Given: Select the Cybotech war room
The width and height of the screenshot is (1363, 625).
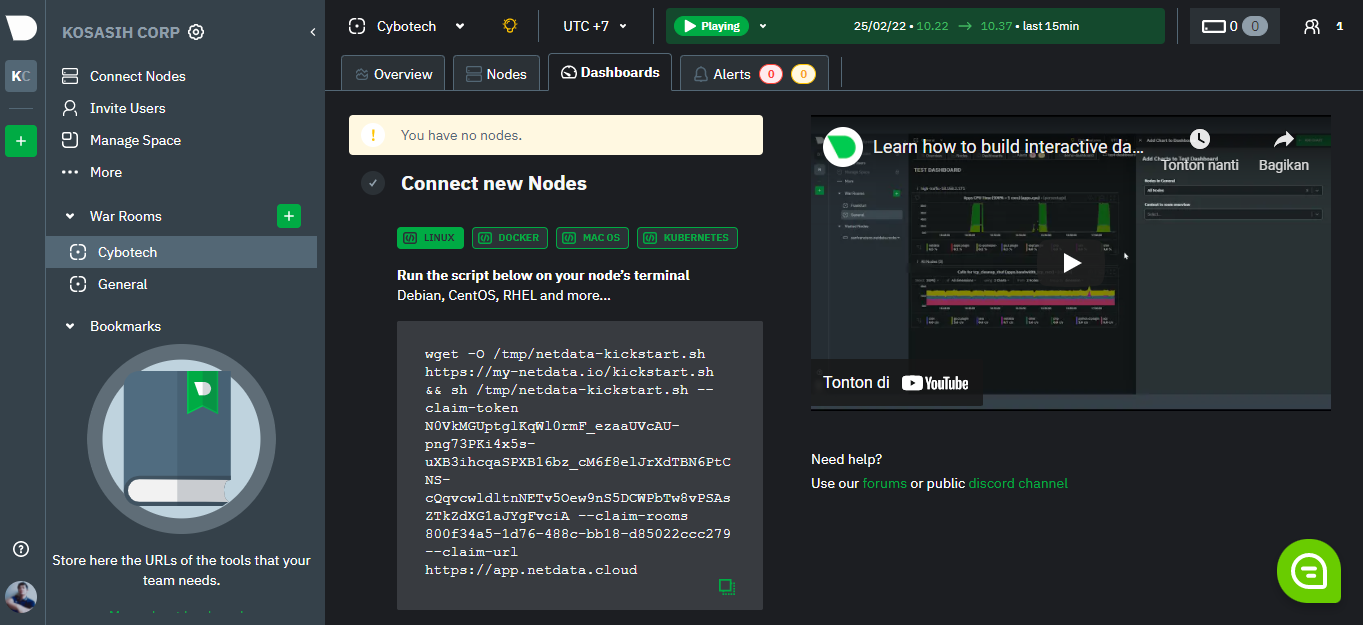Looking at the screenshot, I should click(181, 252).
